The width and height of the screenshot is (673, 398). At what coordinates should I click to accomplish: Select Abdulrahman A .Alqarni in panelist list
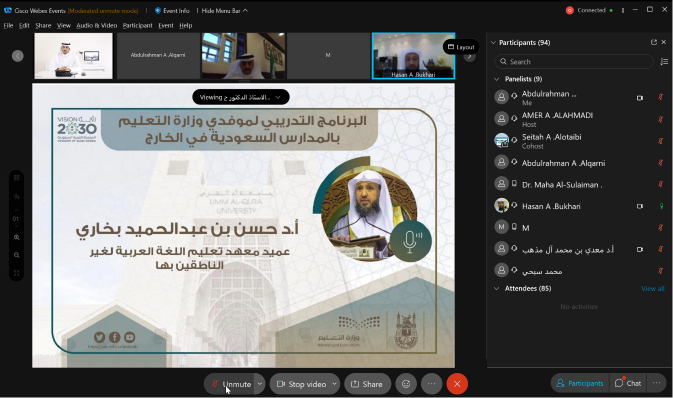click(x=579, y=162)
